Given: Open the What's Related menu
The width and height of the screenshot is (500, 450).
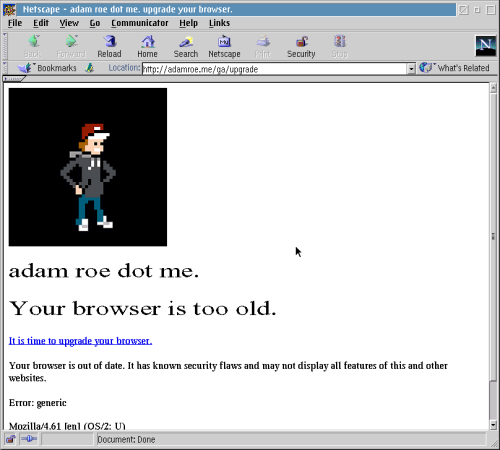Looking at the screenshot, I should (x=454, y=68).
